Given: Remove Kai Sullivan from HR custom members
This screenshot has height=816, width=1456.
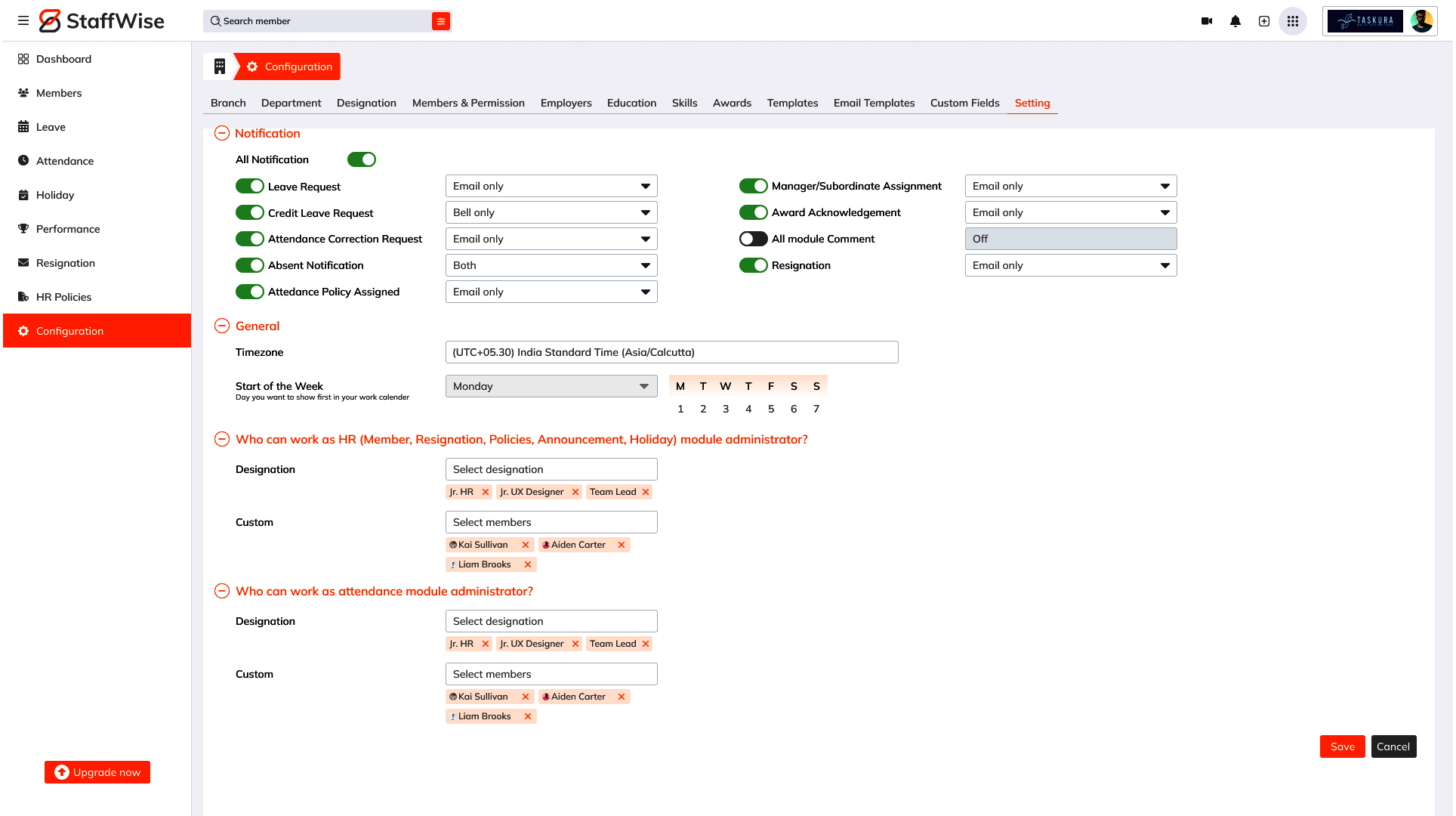Looking at the screenshot, I should tap(526, 545).
